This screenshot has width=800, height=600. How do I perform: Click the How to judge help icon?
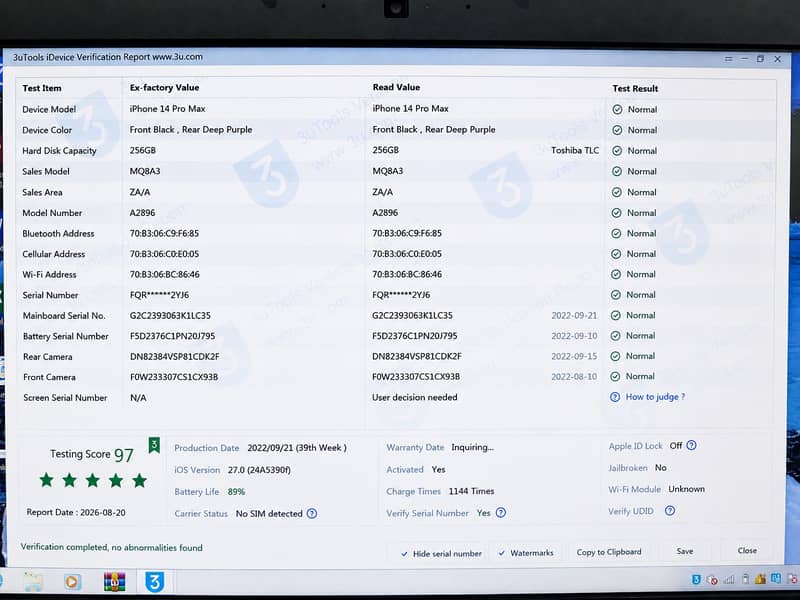pyautogui.click(x=615, y=397)
